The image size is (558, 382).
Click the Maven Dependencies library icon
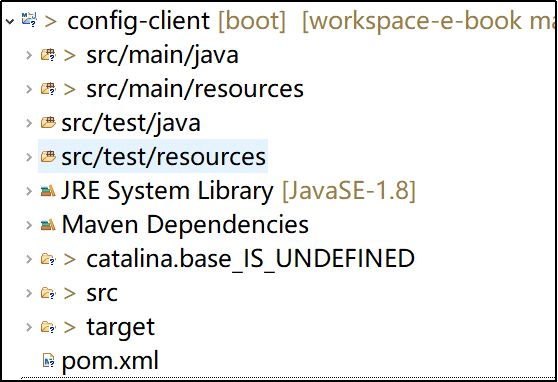[48, 225]
